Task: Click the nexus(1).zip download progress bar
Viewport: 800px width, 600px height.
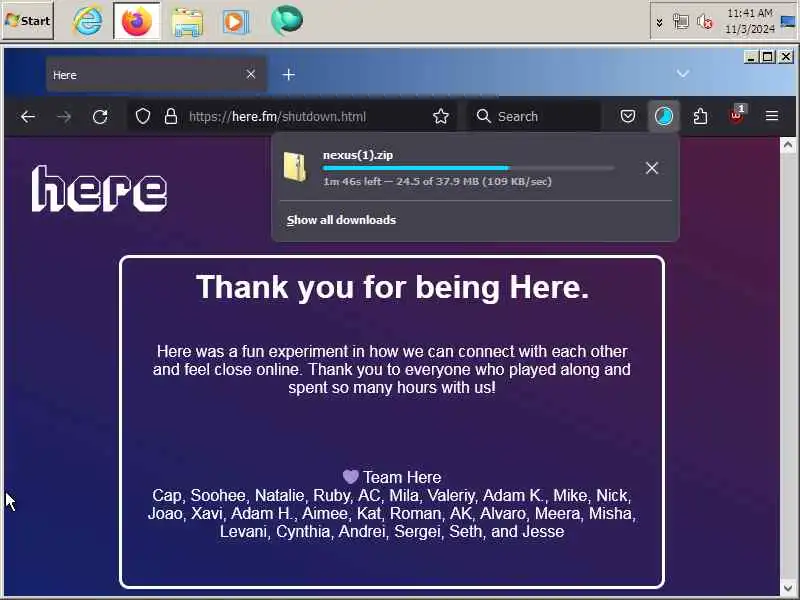Action: point(468,168)
